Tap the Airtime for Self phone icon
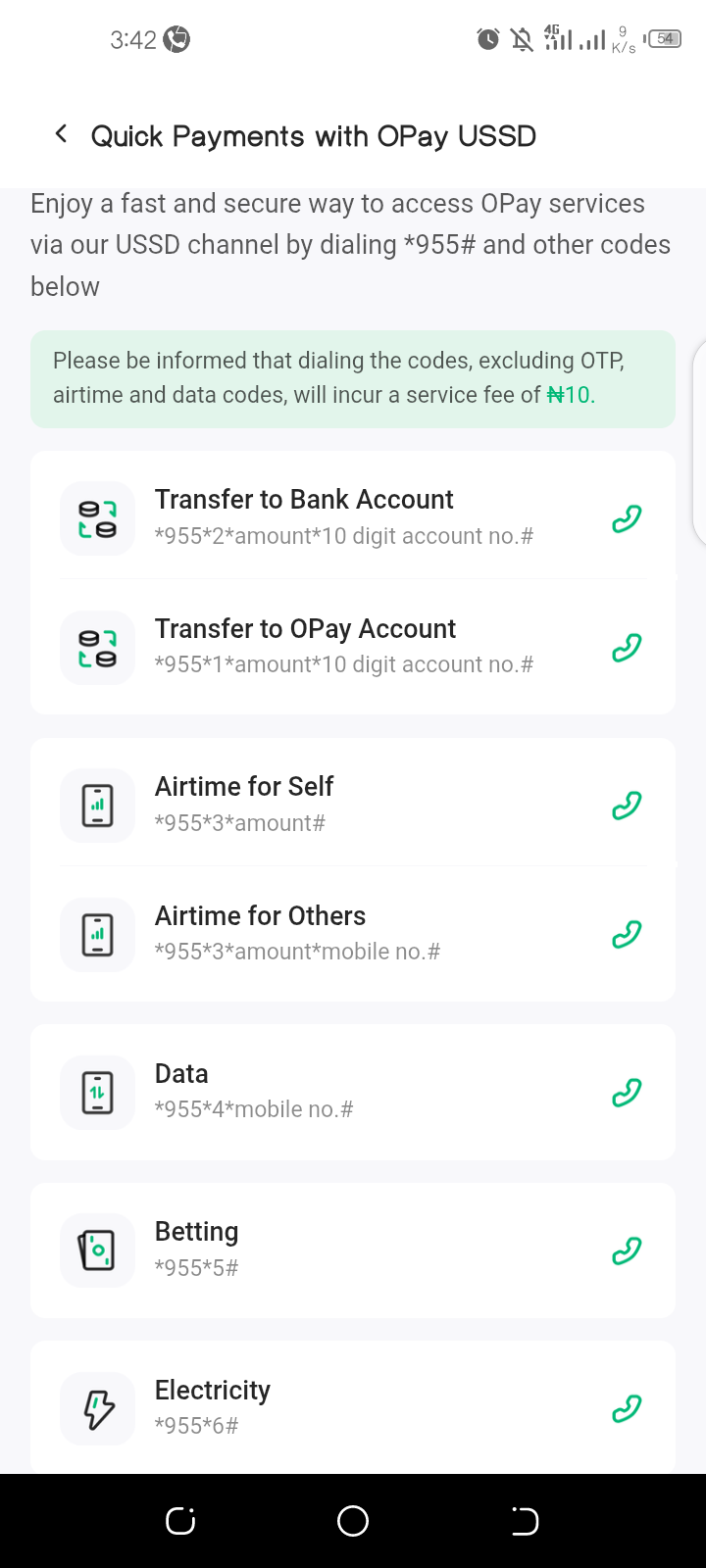The image size is (706, 1568). (x=97, y=806)
